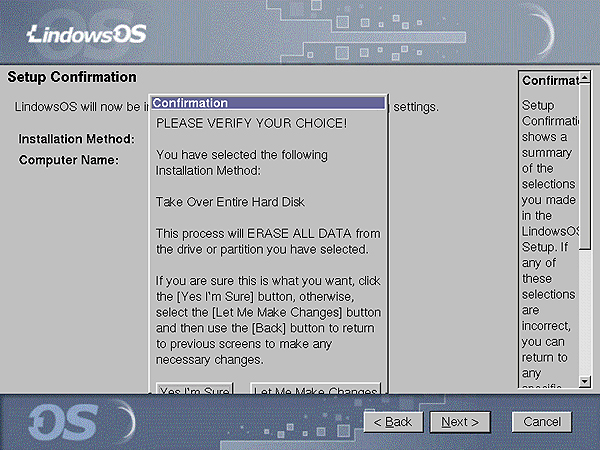The image size is (600, 450).
Task: Click the LindowsOS logo in header
Action: point(87,34)
